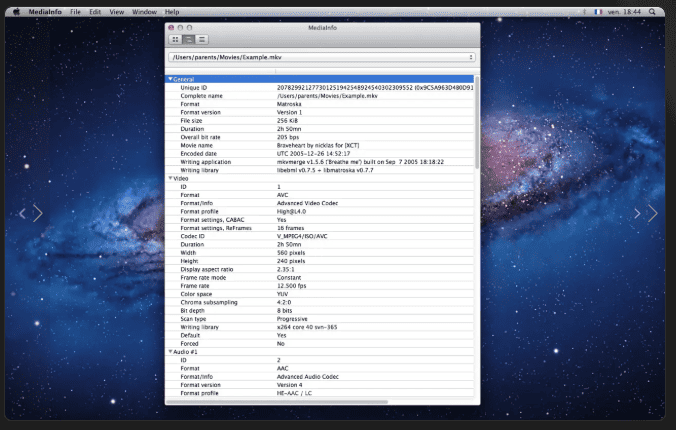
Task: Select the 'Format settings, ReFrames' row
Action: click(x=319, y=228)
